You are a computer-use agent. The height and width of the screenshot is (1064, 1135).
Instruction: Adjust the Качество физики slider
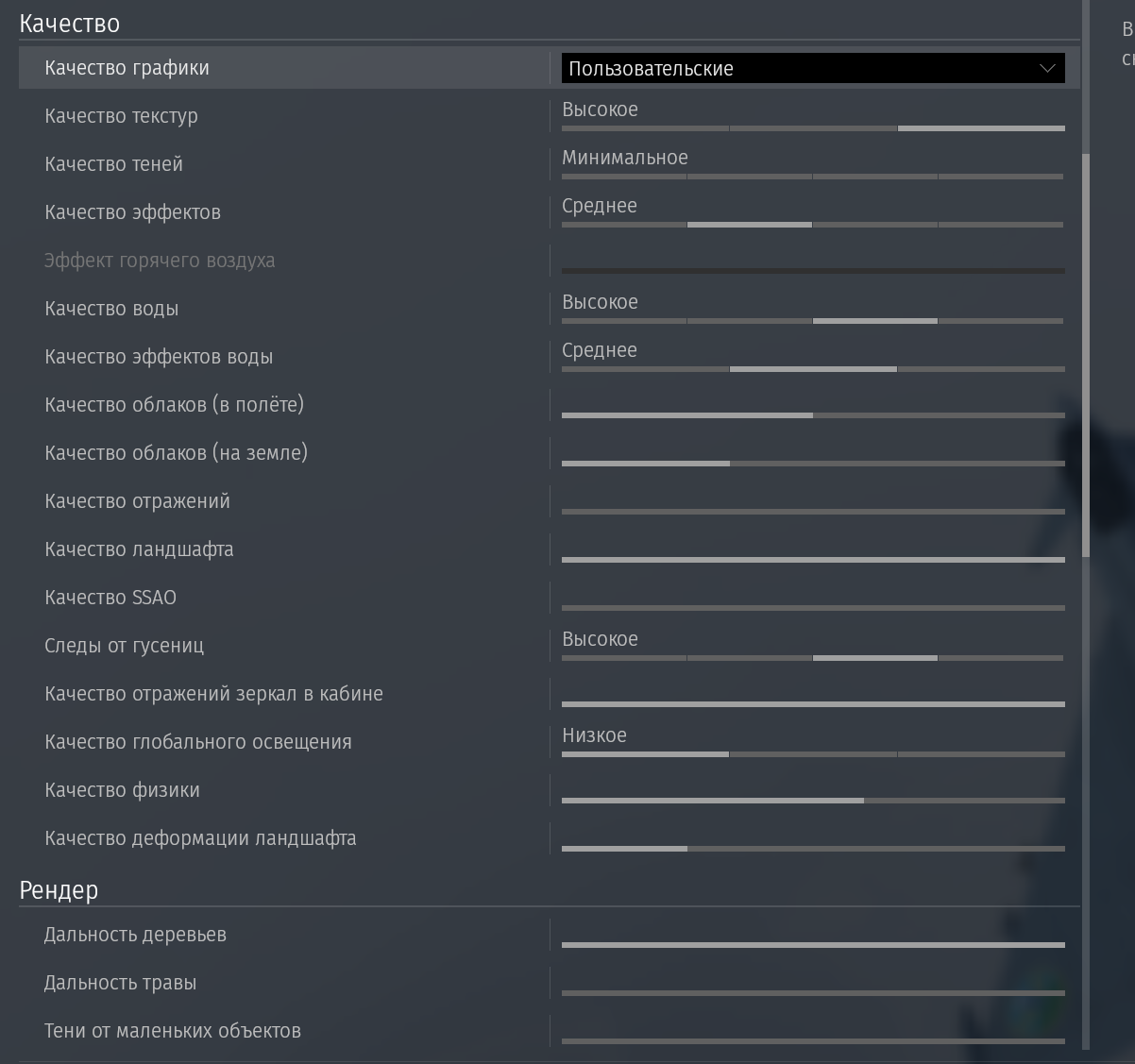pyautogui.click(x=812, y=801)
